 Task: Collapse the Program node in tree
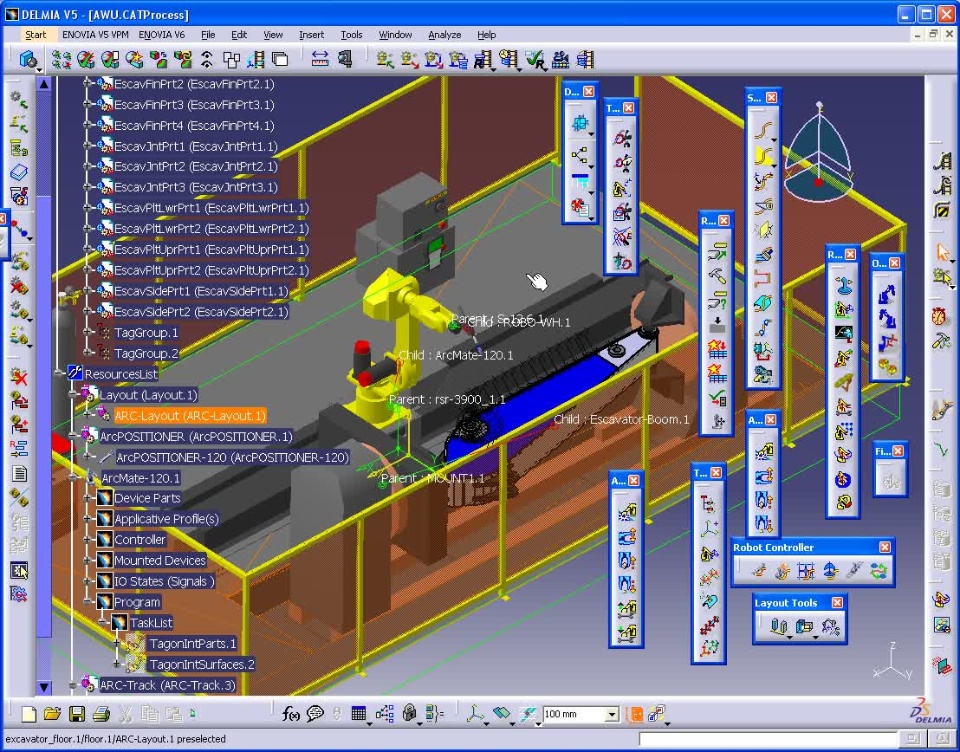click(x=88, y=602)
